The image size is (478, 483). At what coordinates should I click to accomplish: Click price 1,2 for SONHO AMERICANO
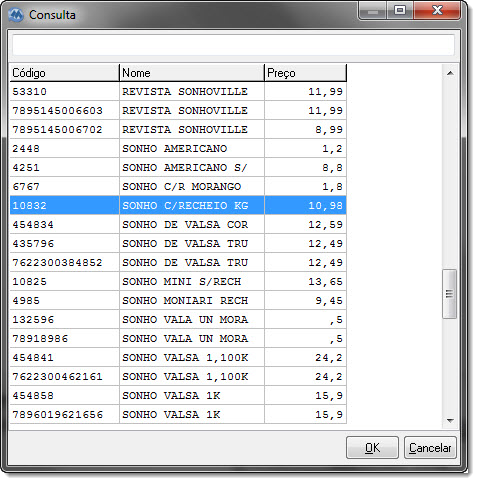[x=305, y=148]
